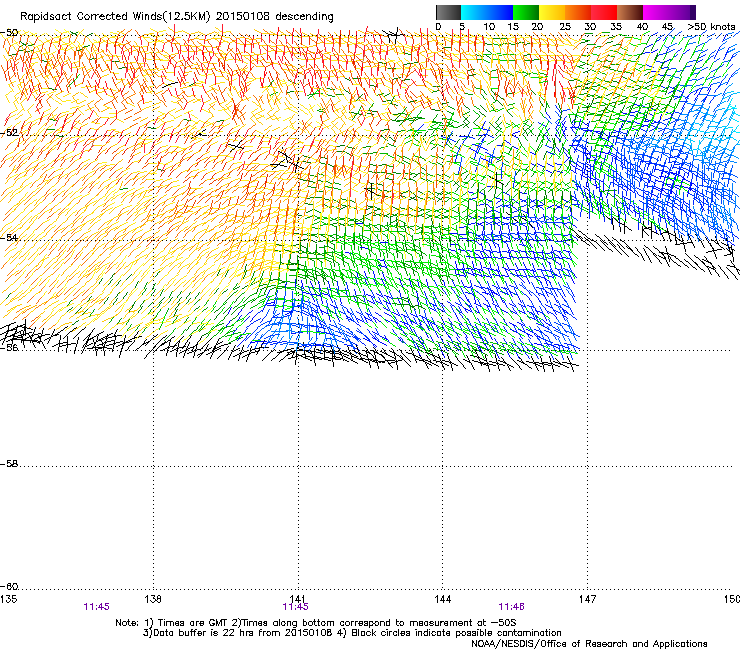
Task: Click the purple 11:46 time label
Action: point(512,607)
